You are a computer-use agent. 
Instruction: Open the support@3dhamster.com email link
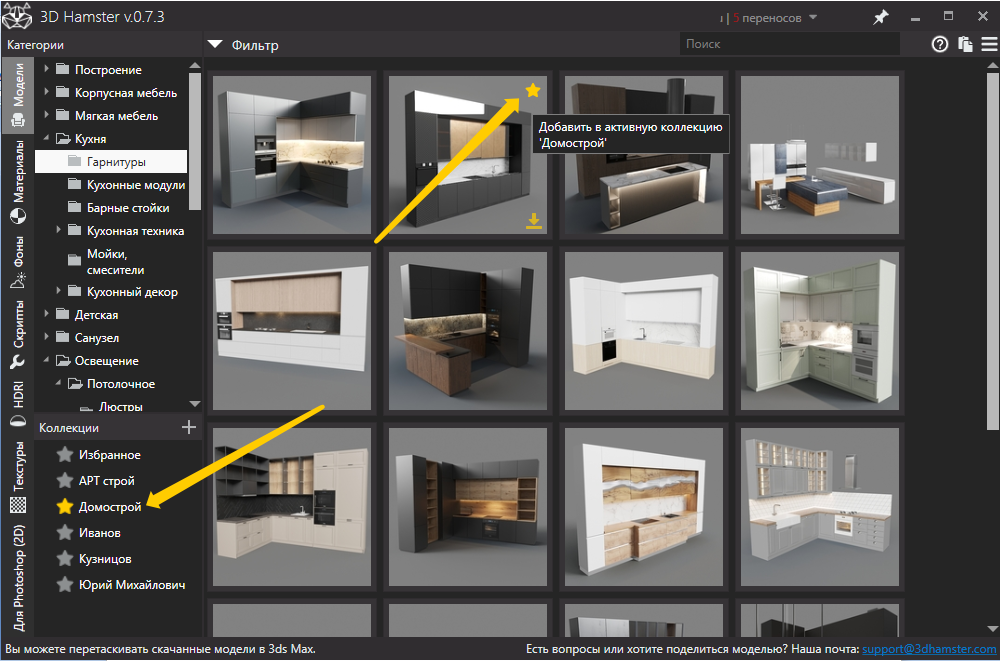point(929,649)
